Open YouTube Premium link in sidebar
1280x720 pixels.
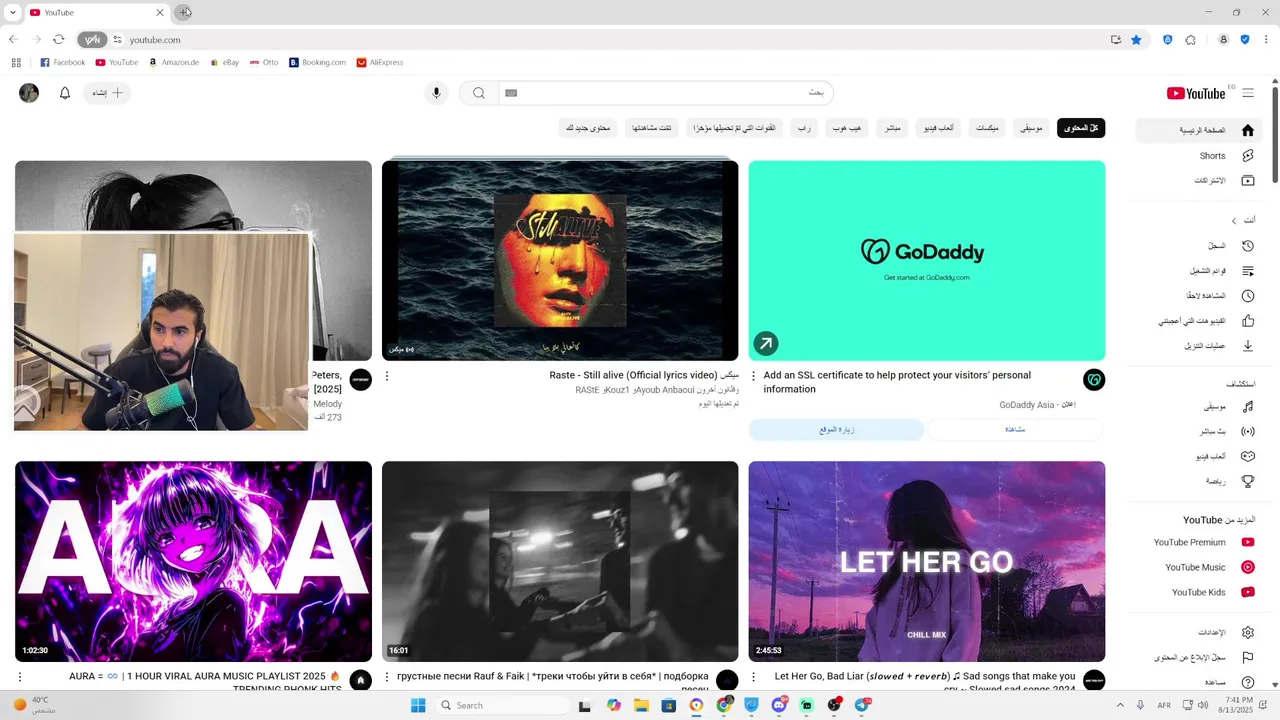coord(1198,542)
